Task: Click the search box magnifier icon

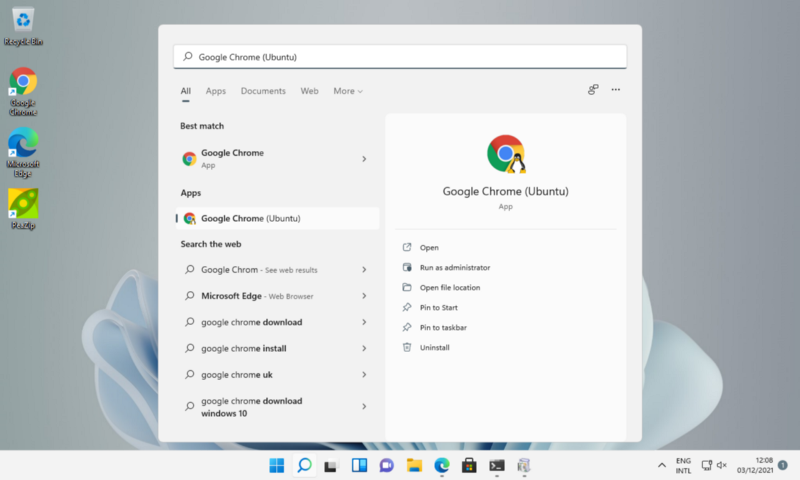Action: tap(188, 57)
